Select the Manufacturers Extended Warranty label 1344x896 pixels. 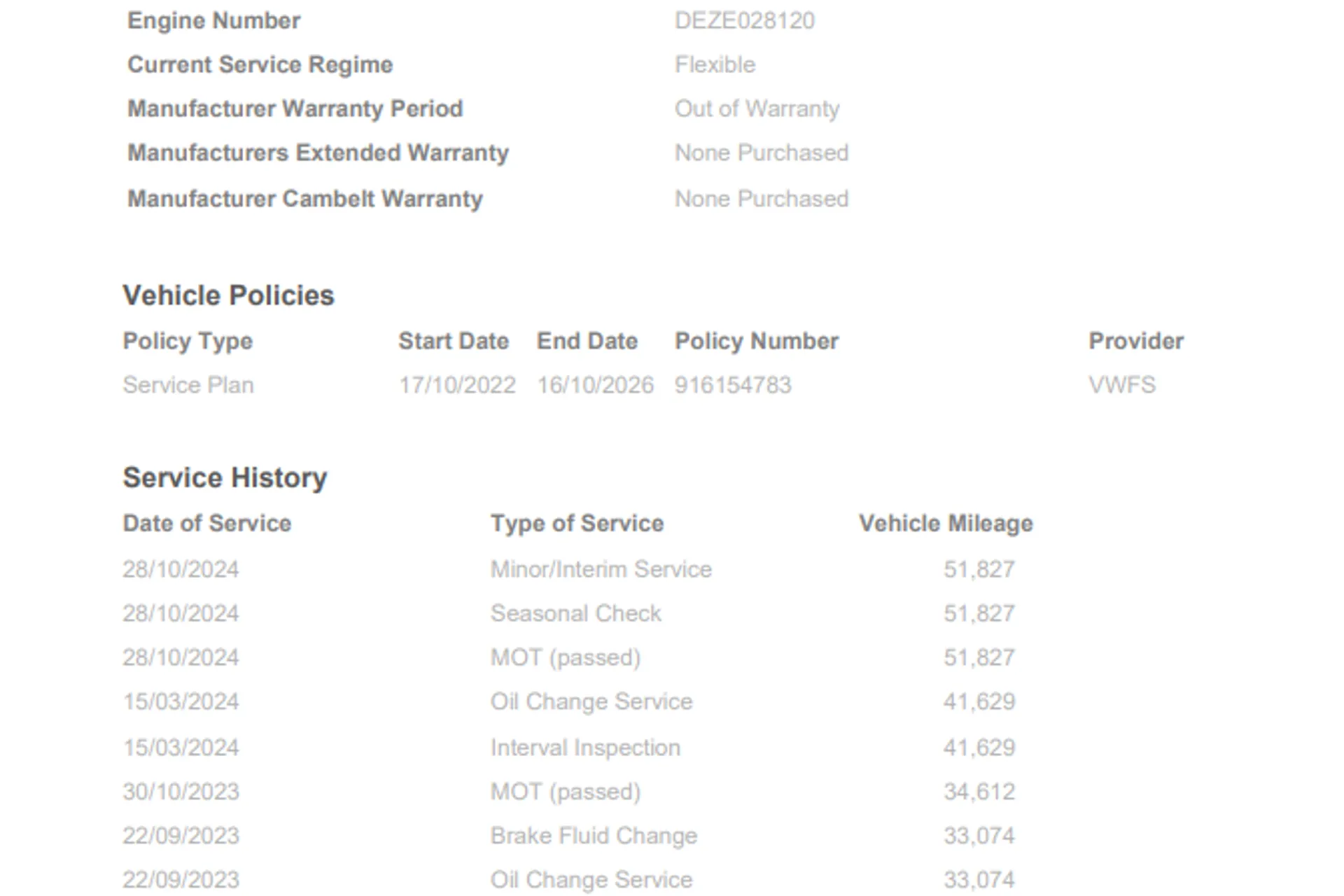318,153
